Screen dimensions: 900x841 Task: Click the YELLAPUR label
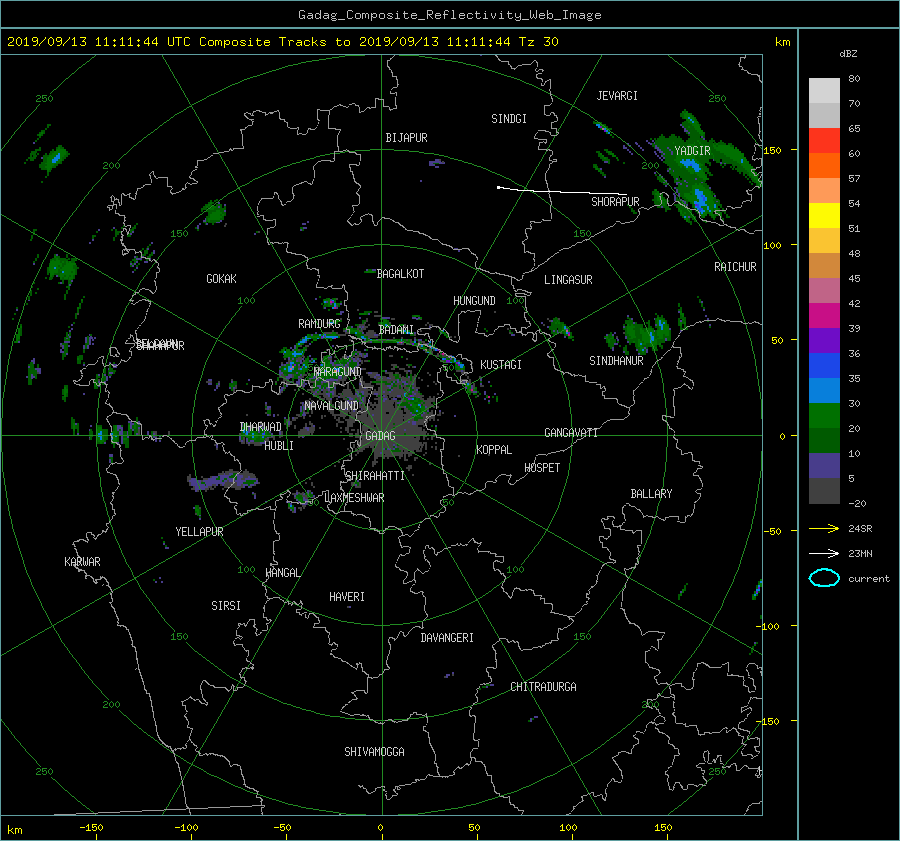click(x=199, y=532)
